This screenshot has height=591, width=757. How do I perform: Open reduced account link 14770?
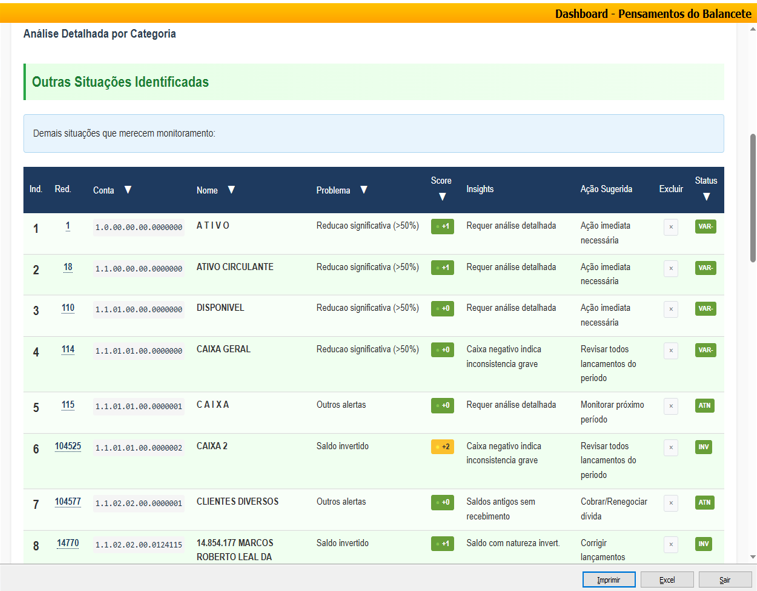(x=68, y=543)
